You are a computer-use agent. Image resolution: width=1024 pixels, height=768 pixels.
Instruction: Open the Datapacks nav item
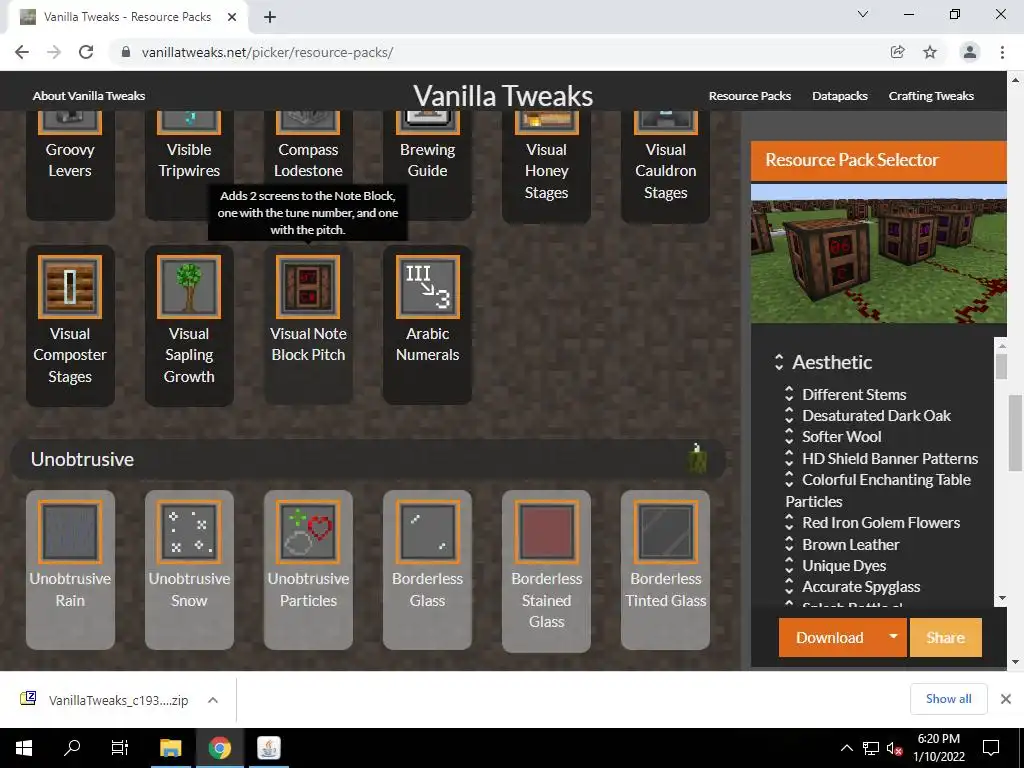(x=840, y=96)
